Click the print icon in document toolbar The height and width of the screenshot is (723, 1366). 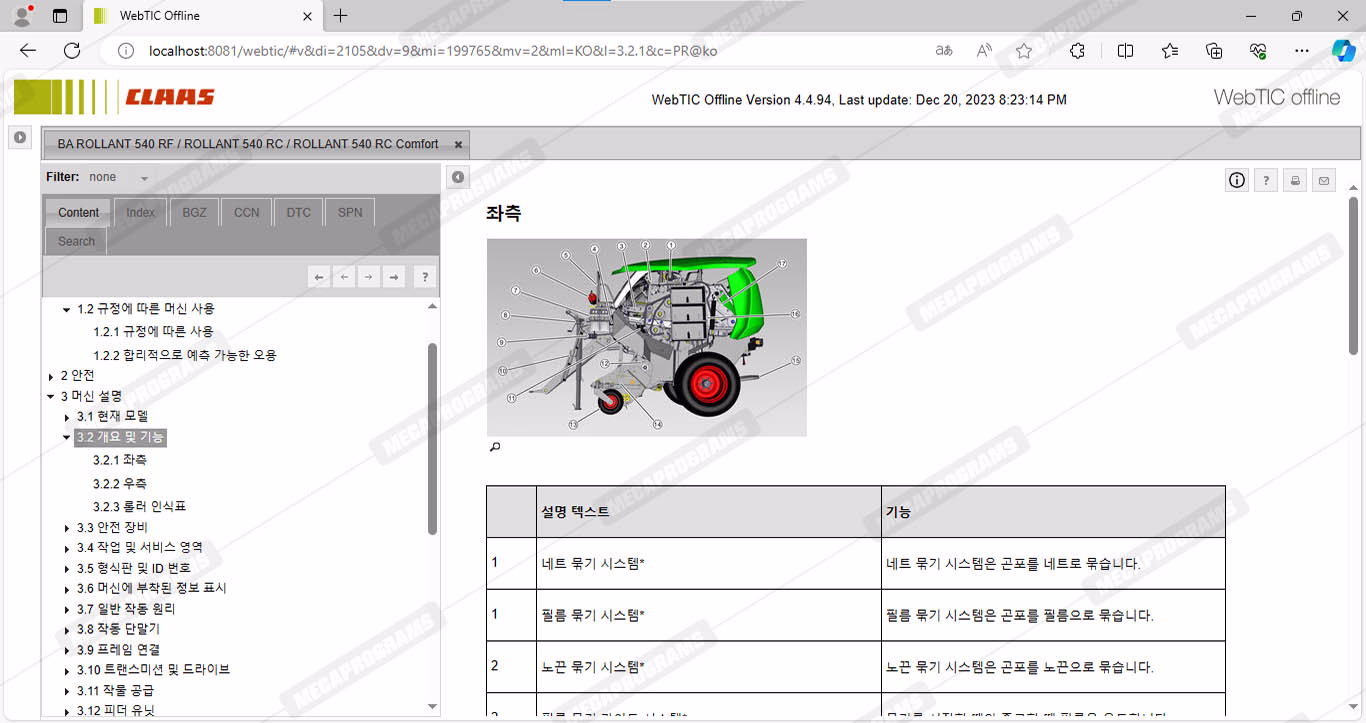click(1295, 180)
